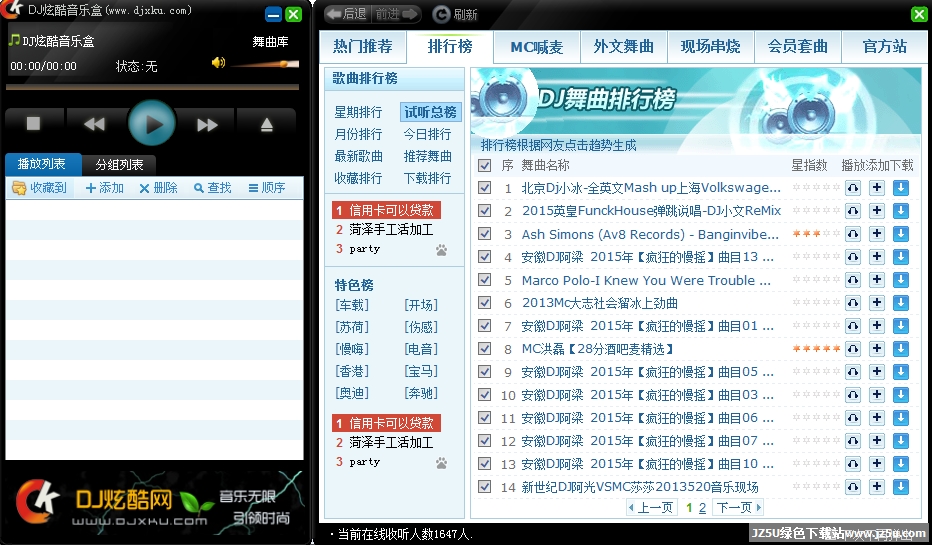Click the download icon for song 3
The height and width of the screenshot is (545, 932).
click(x=900, y=234)
